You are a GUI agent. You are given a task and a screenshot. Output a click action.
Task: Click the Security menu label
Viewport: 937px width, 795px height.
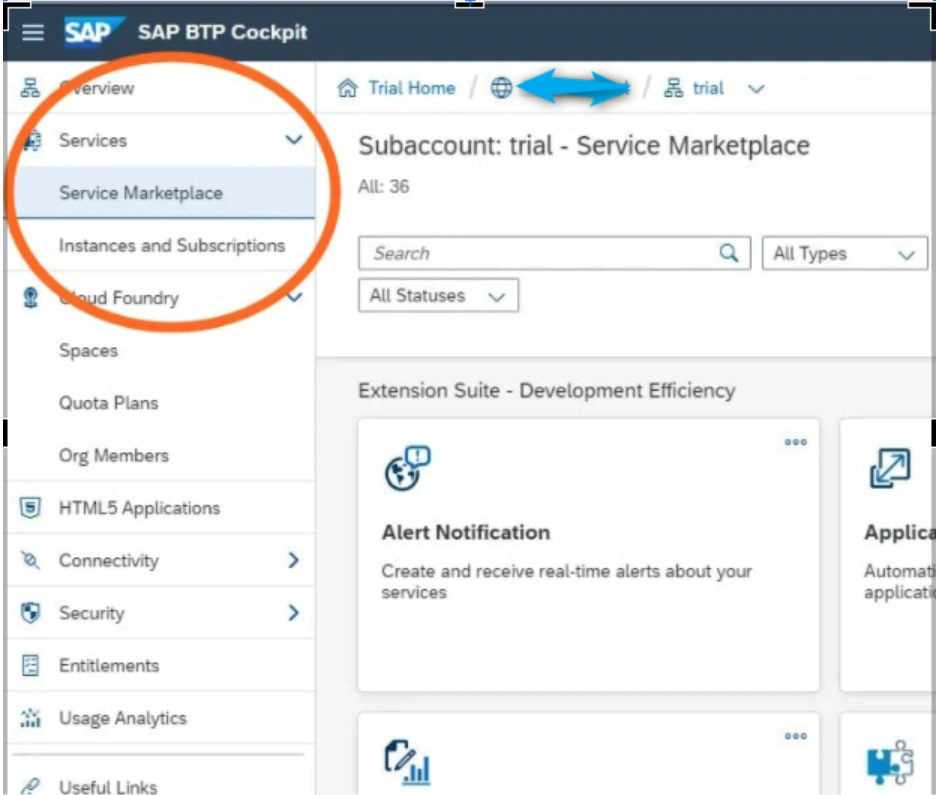click(91, 613)
